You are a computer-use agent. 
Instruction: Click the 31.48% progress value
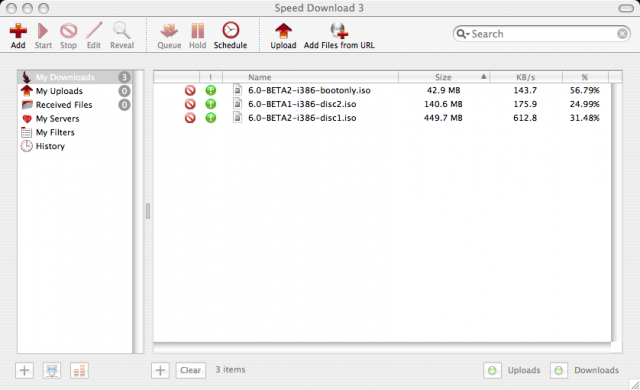[584, 118]
